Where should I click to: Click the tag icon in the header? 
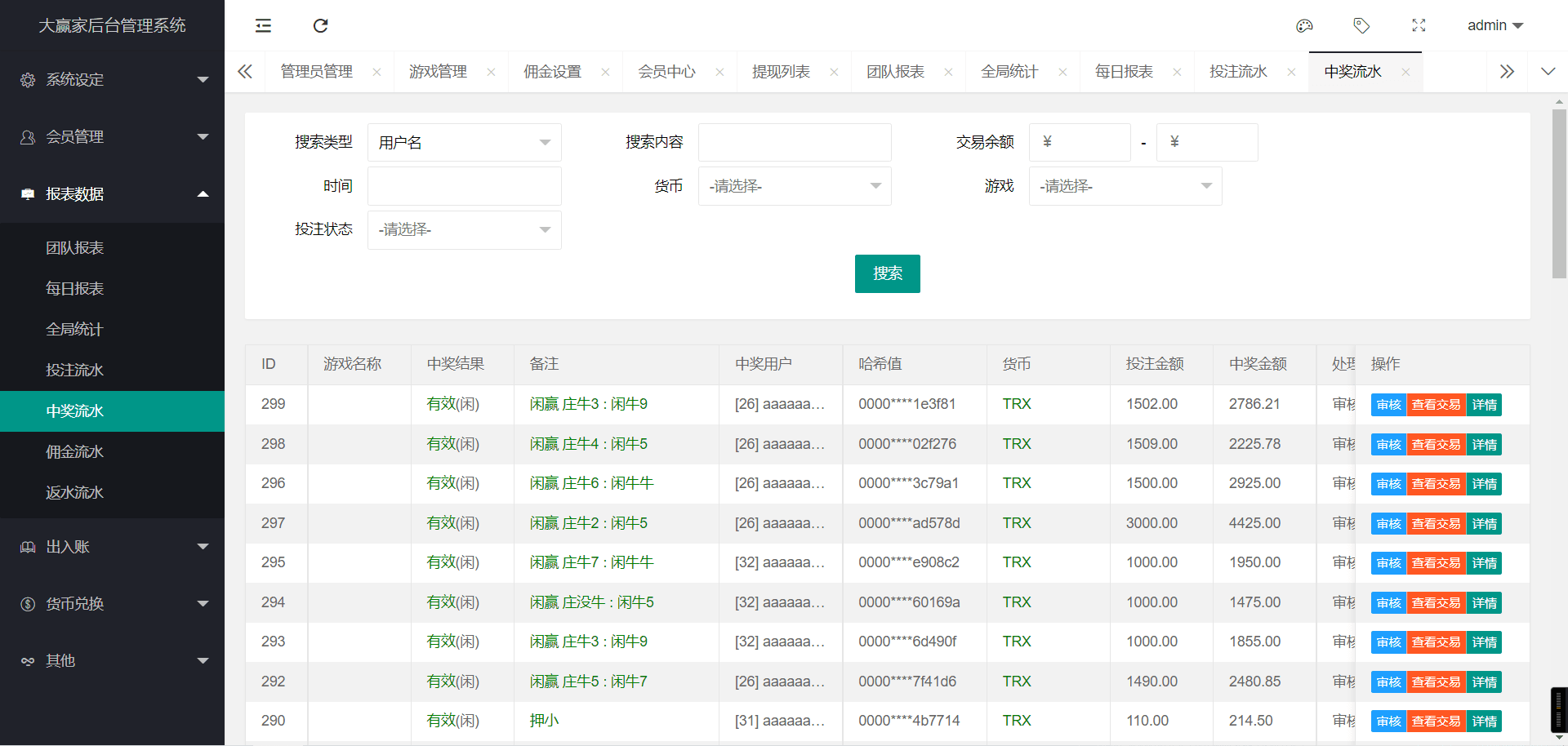1361,26
